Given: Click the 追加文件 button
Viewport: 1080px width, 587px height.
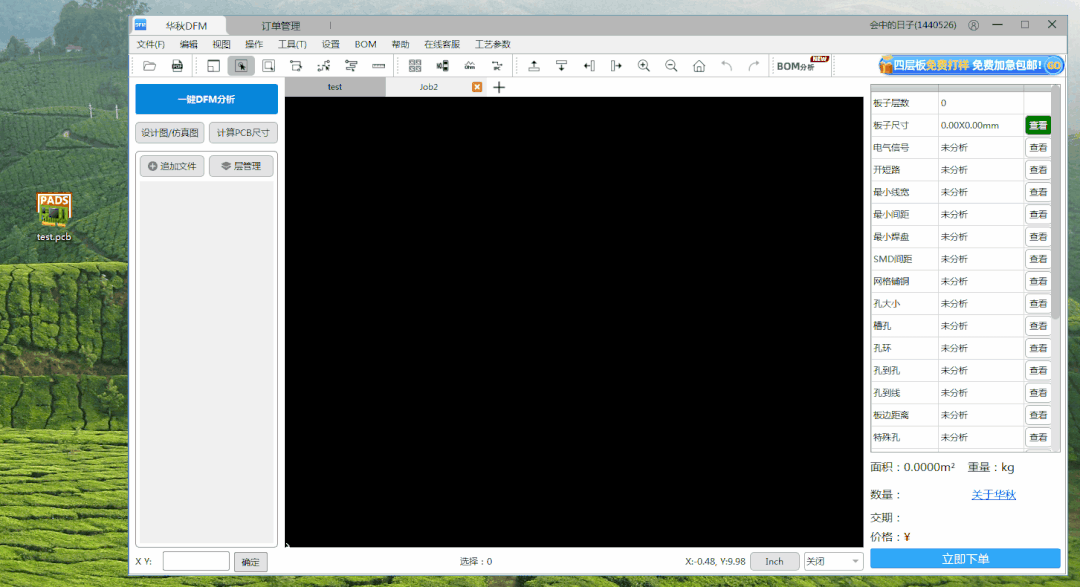Looking at the screenshot, I should [172, 166].
